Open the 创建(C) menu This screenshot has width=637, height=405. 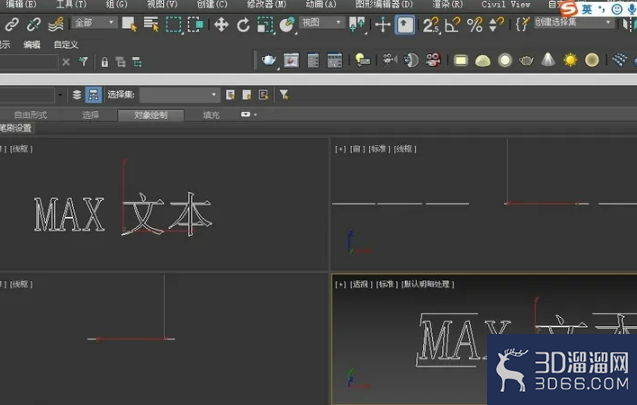212,4
